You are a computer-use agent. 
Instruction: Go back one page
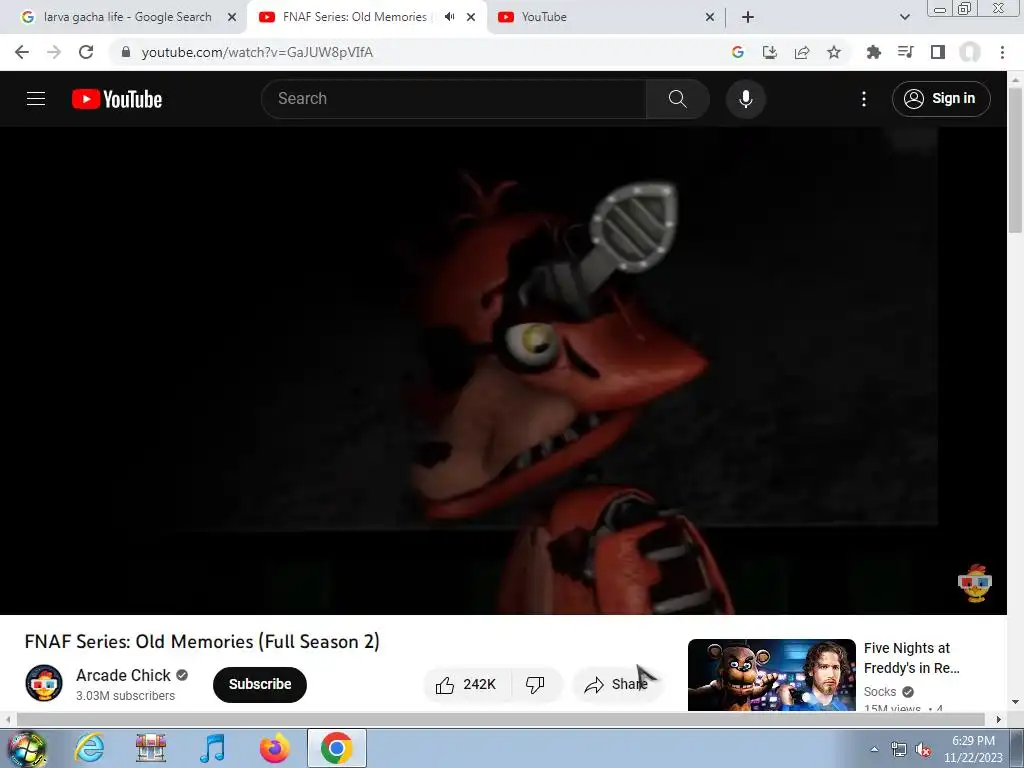(x=22, y=52)
